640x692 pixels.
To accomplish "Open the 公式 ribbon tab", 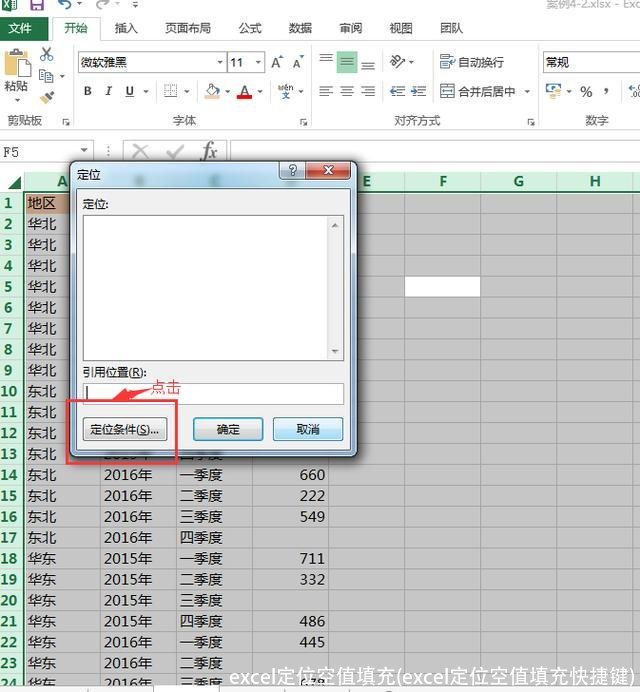I will click(250, 29).
